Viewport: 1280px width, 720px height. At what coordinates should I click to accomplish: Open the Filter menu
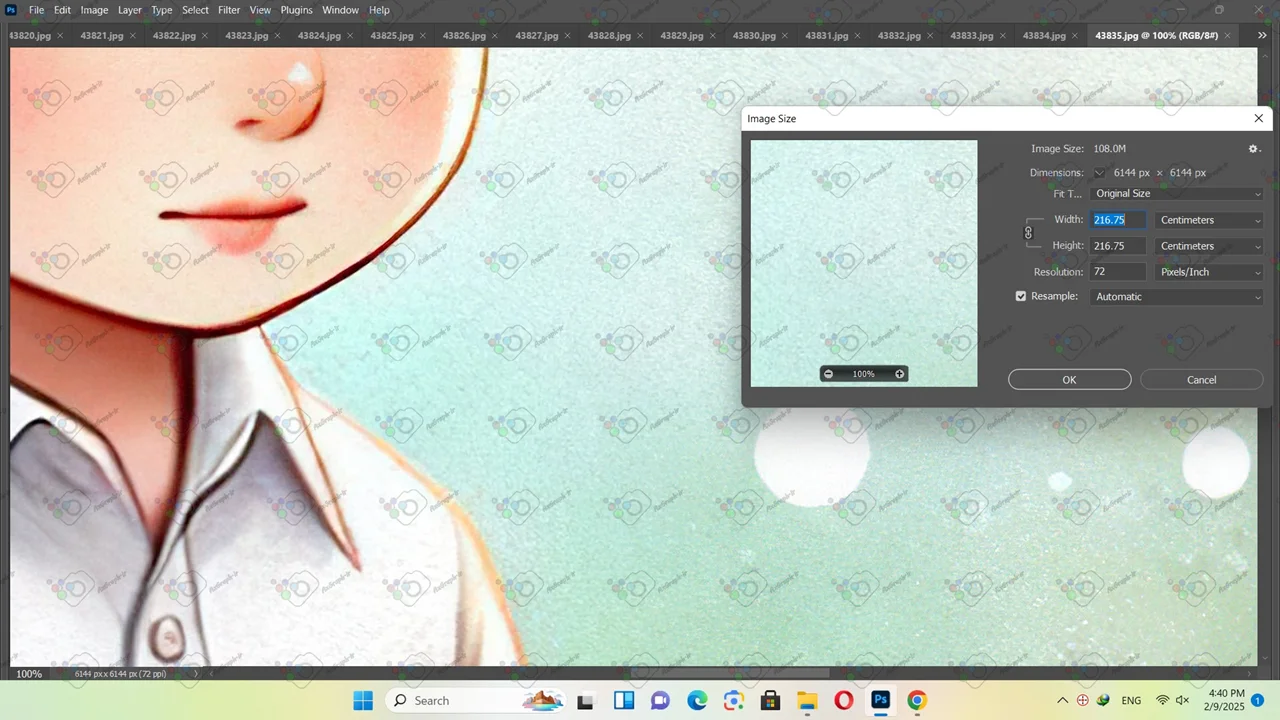click(x=229, y=10)
